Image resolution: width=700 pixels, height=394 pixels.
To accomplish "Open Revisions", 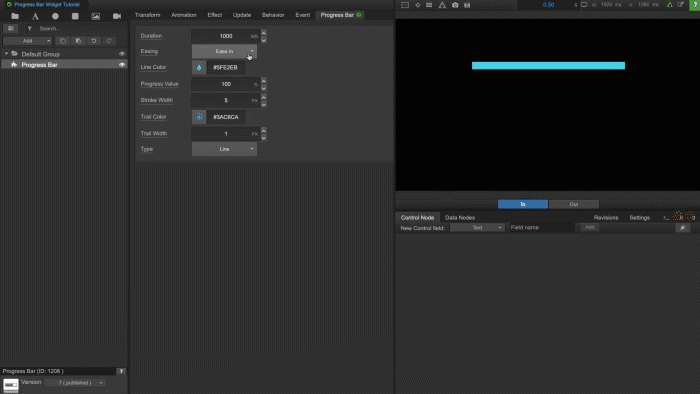I will pyautogui.click(x=606, y=218).
